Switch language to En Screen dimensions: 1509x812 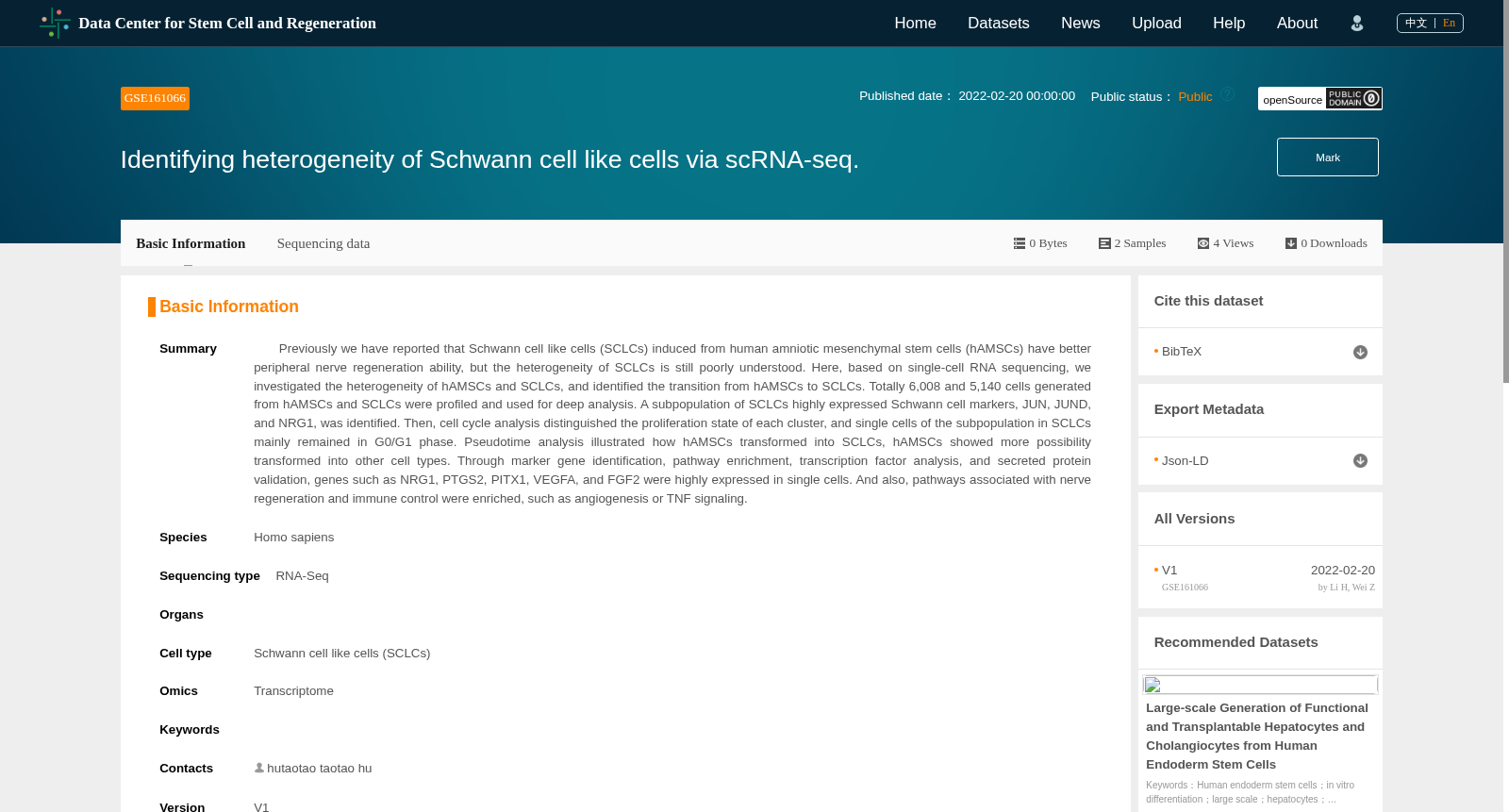[x=1449, y=23]
